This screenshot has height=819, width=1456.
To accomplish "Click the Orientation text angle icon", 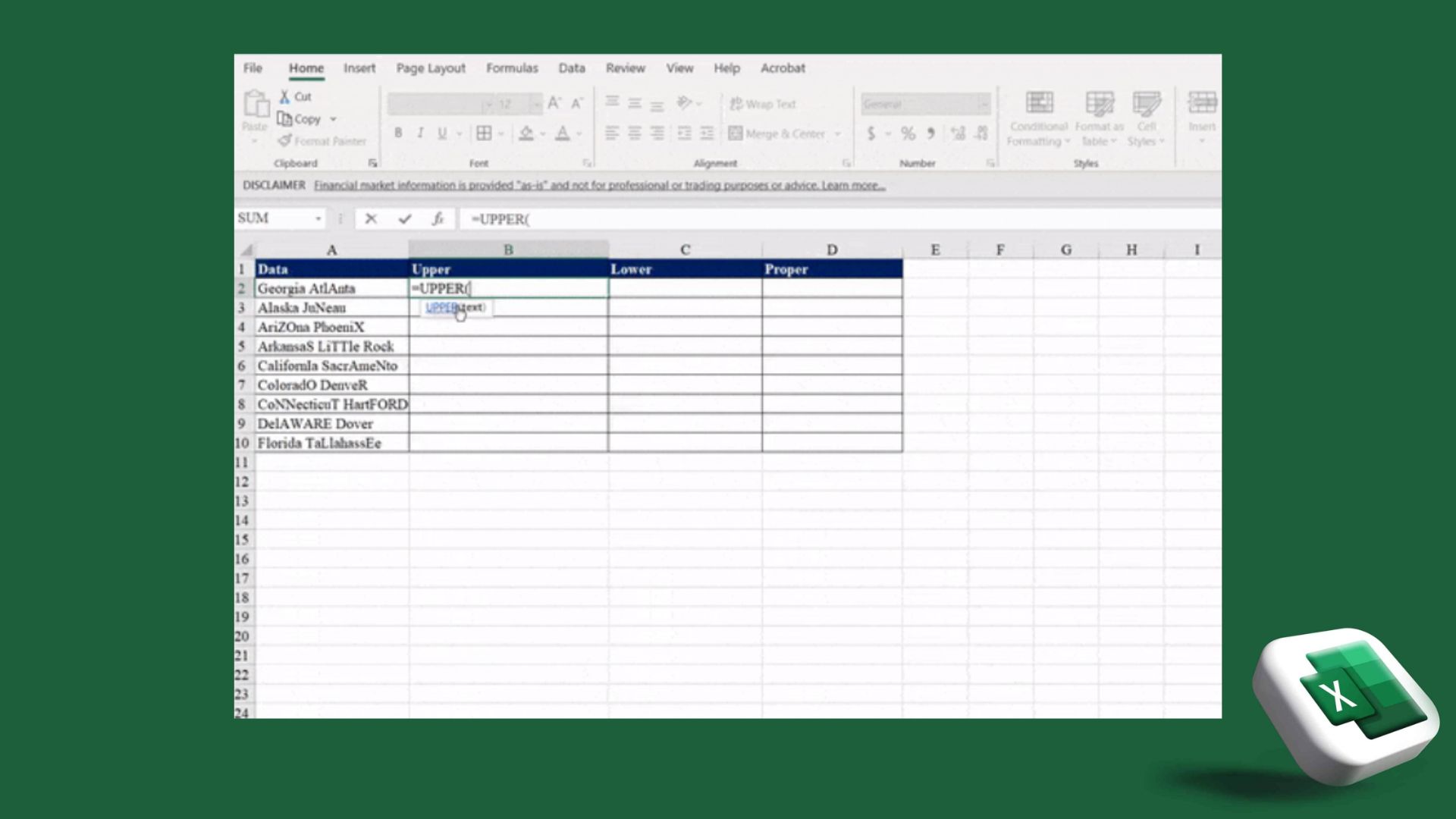I will [x=685, y=103].
